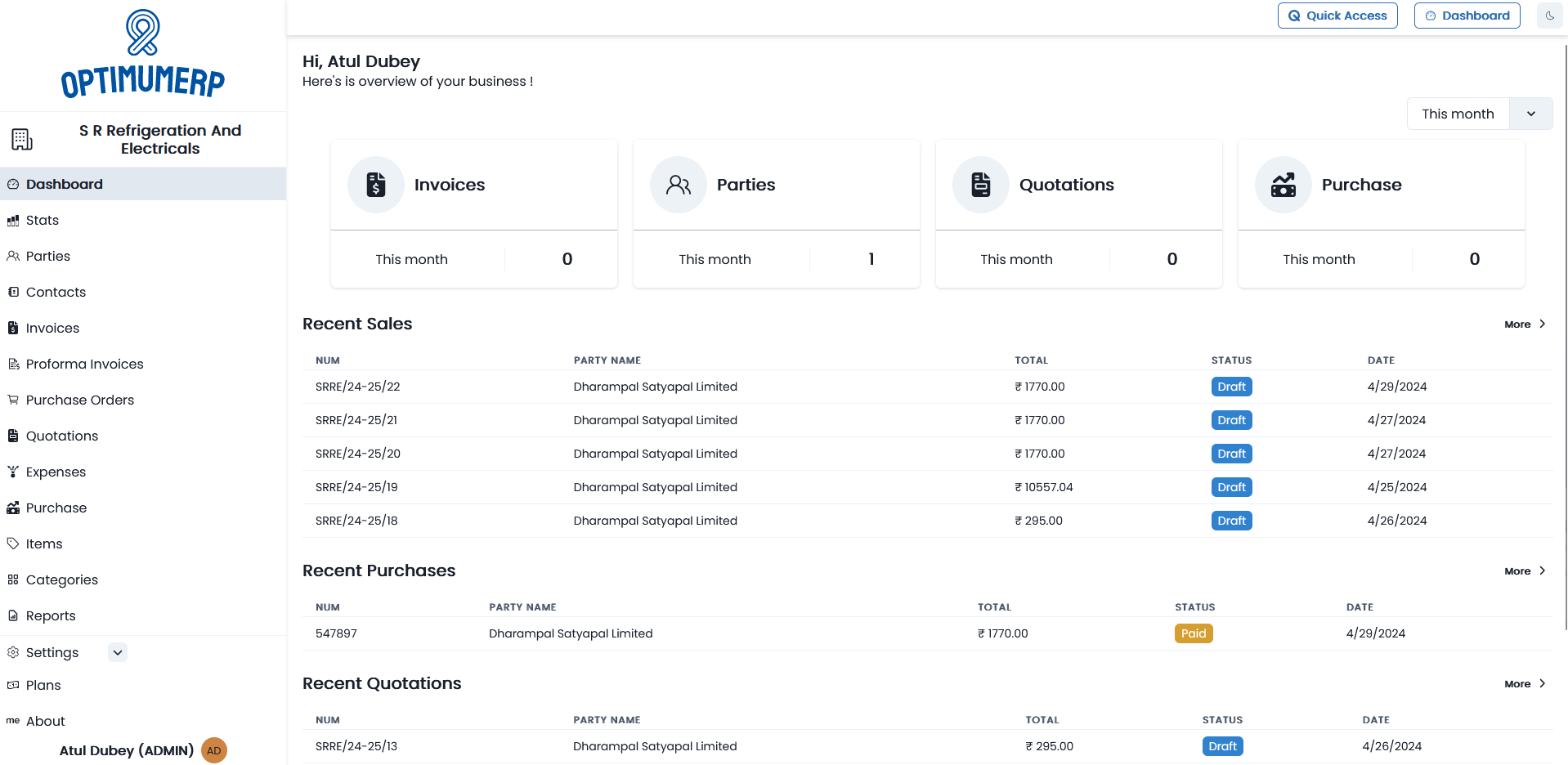Click the Categories grid icon
The width and height of the screenshot is (1568, 765).
(x=13, y=579)
